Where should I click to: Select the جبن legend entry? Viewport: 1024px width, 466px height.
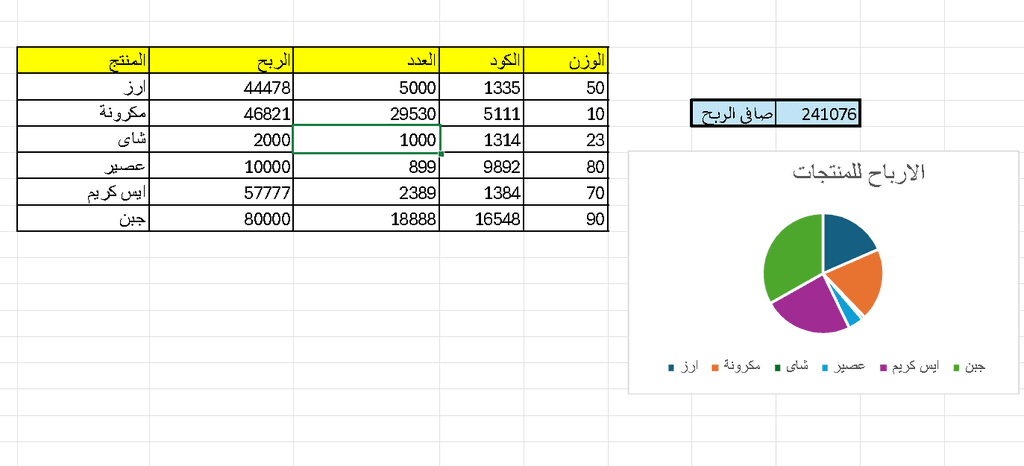tap(970, 367)
